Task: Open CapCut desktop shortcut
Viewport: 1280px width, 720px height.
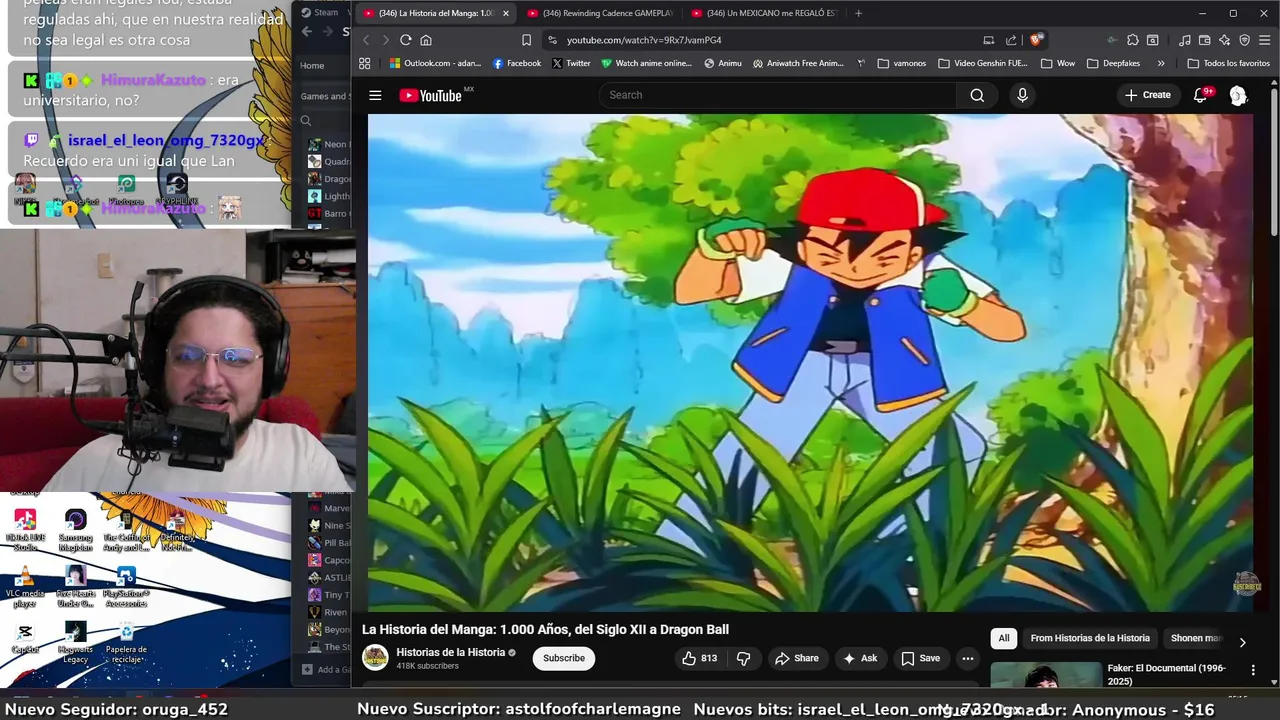Action: 25,639
